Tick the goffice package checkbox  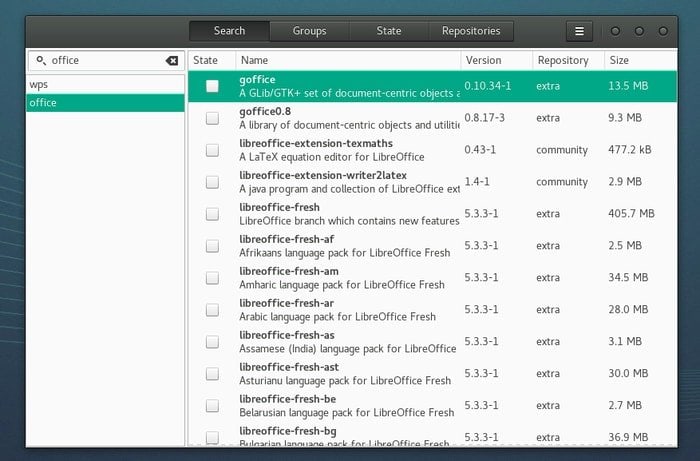pos(212,86)
